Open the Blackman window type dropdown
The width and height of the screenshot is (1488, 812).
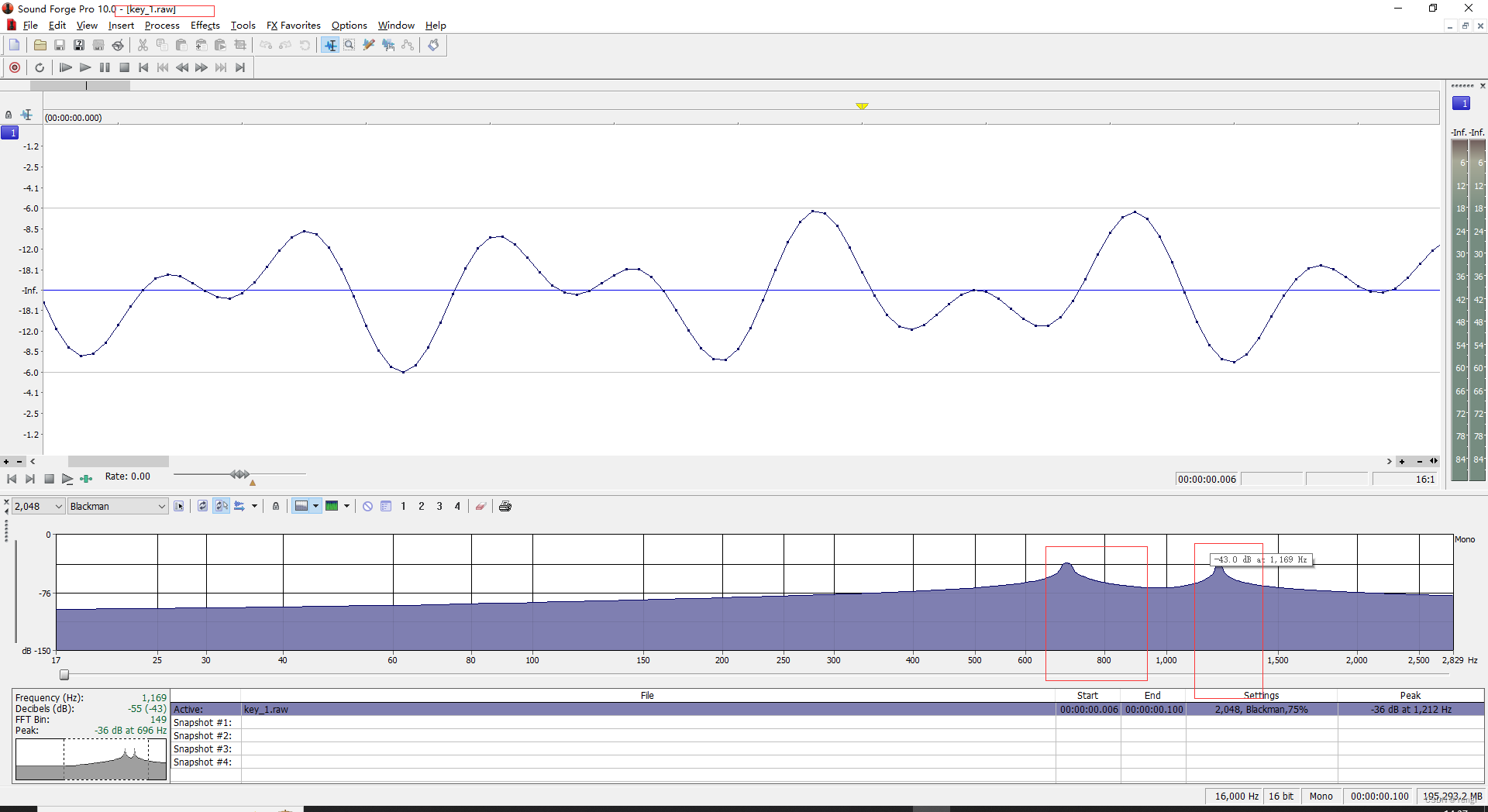coord(118,506)
